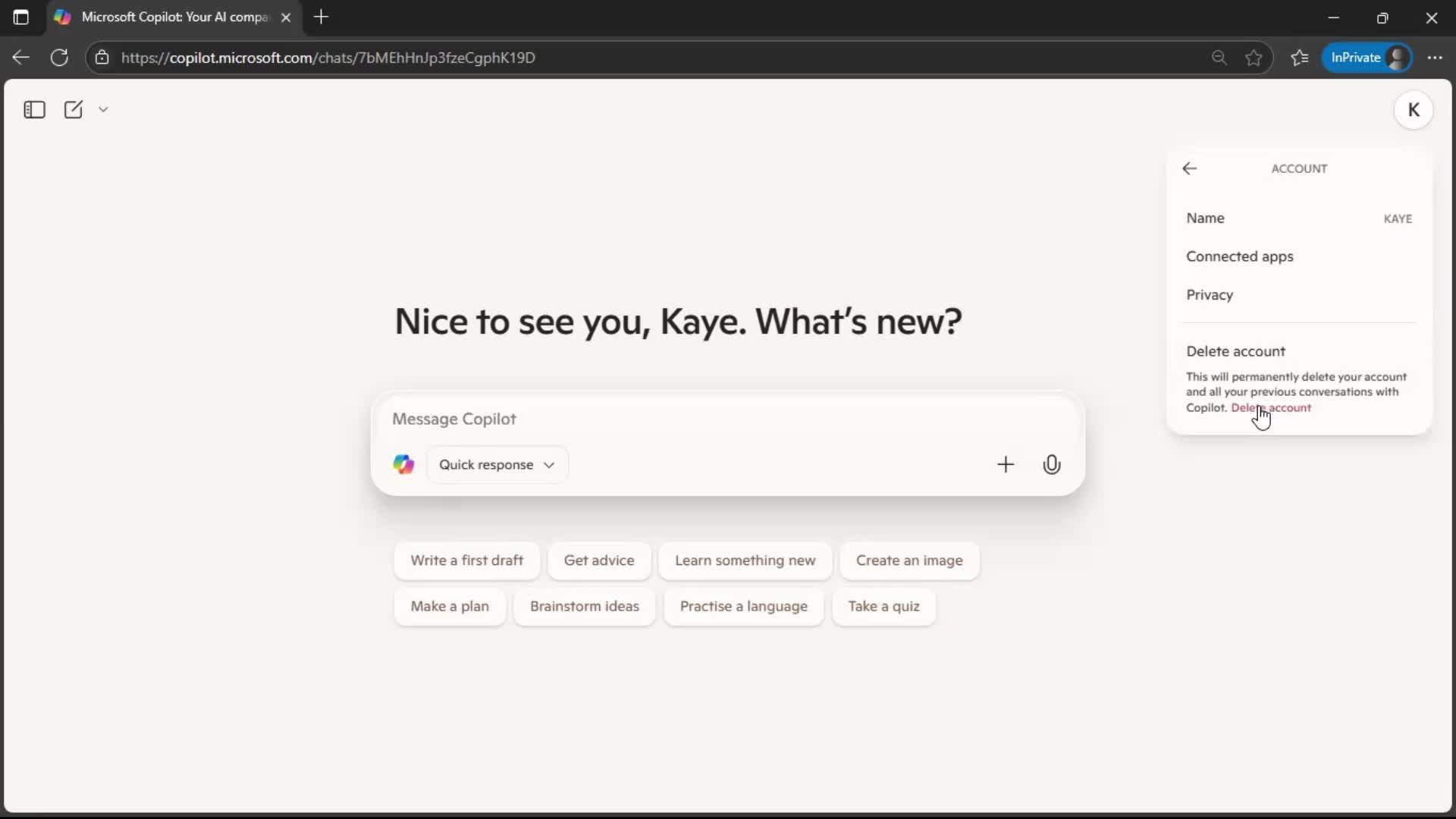Open a new browser tab
The height and width of the screenshot is (819, 1456).
click(x=321, y=17)
